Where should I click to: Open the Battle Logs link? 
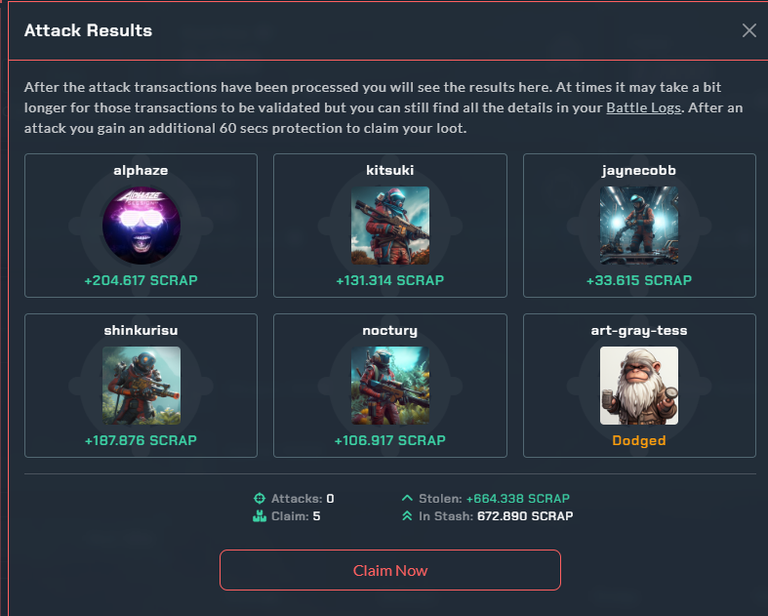[644, 108]
